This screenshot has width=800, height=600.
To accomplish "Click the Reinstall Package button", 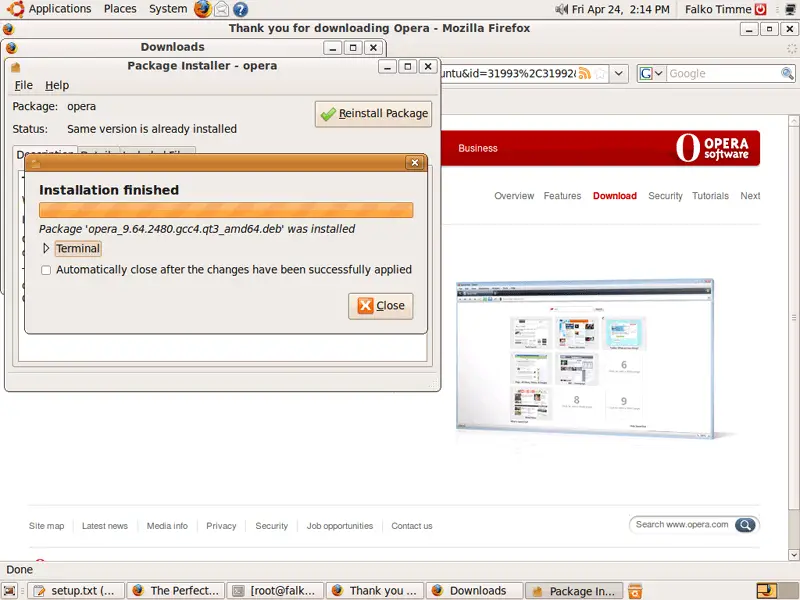I will pyautogui.click(x=373, y=113).
